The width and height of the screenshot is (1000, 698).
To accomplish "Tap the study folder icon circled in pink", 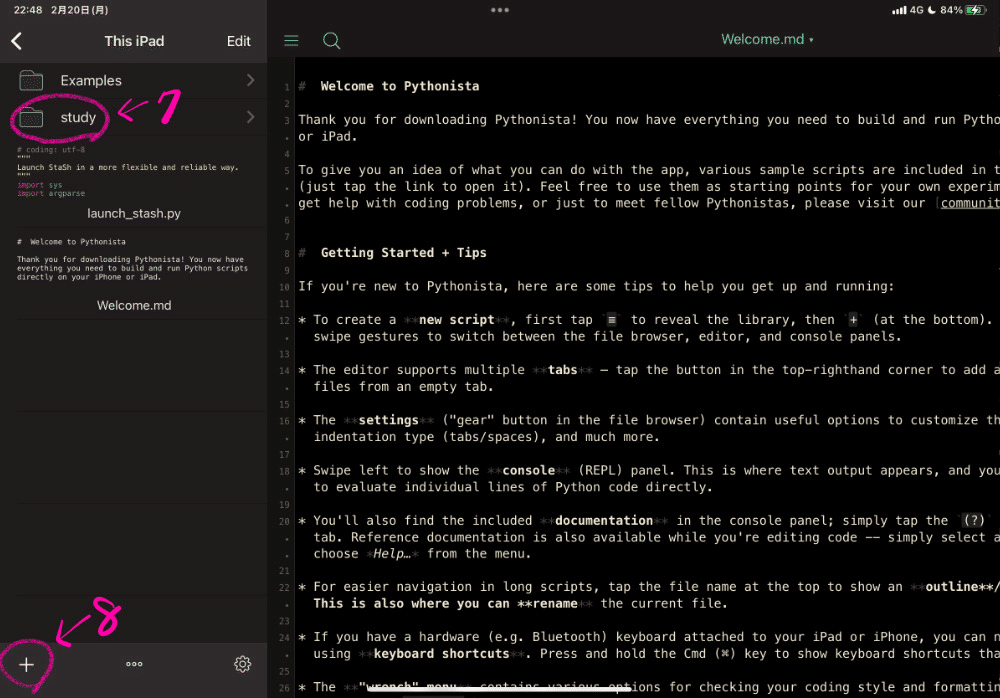I will pyautogui.click(x=34, y=117).
